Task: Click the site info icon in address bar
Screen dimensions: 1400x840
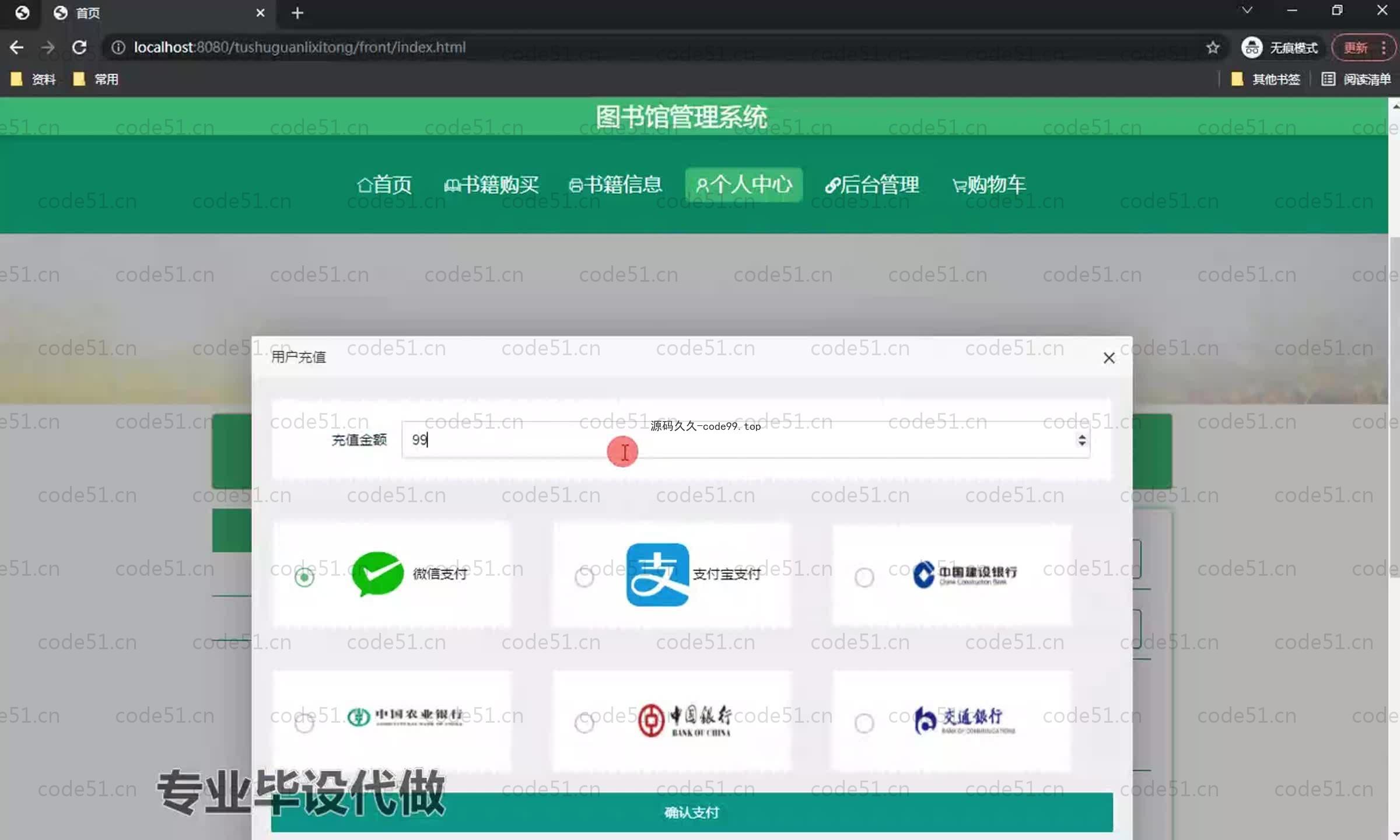Action: 118,47
